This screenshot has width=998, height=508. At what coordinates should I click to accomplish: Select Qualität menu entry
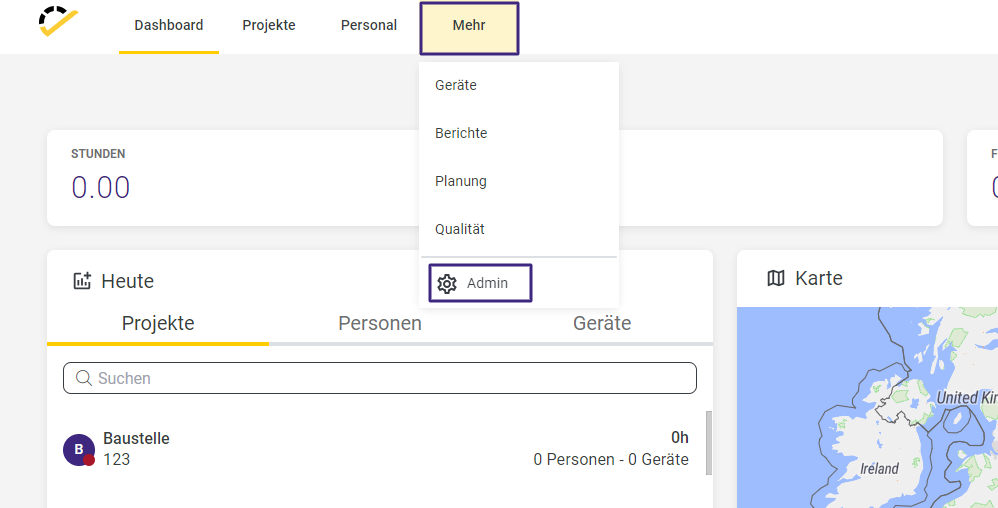click(460, 229)
